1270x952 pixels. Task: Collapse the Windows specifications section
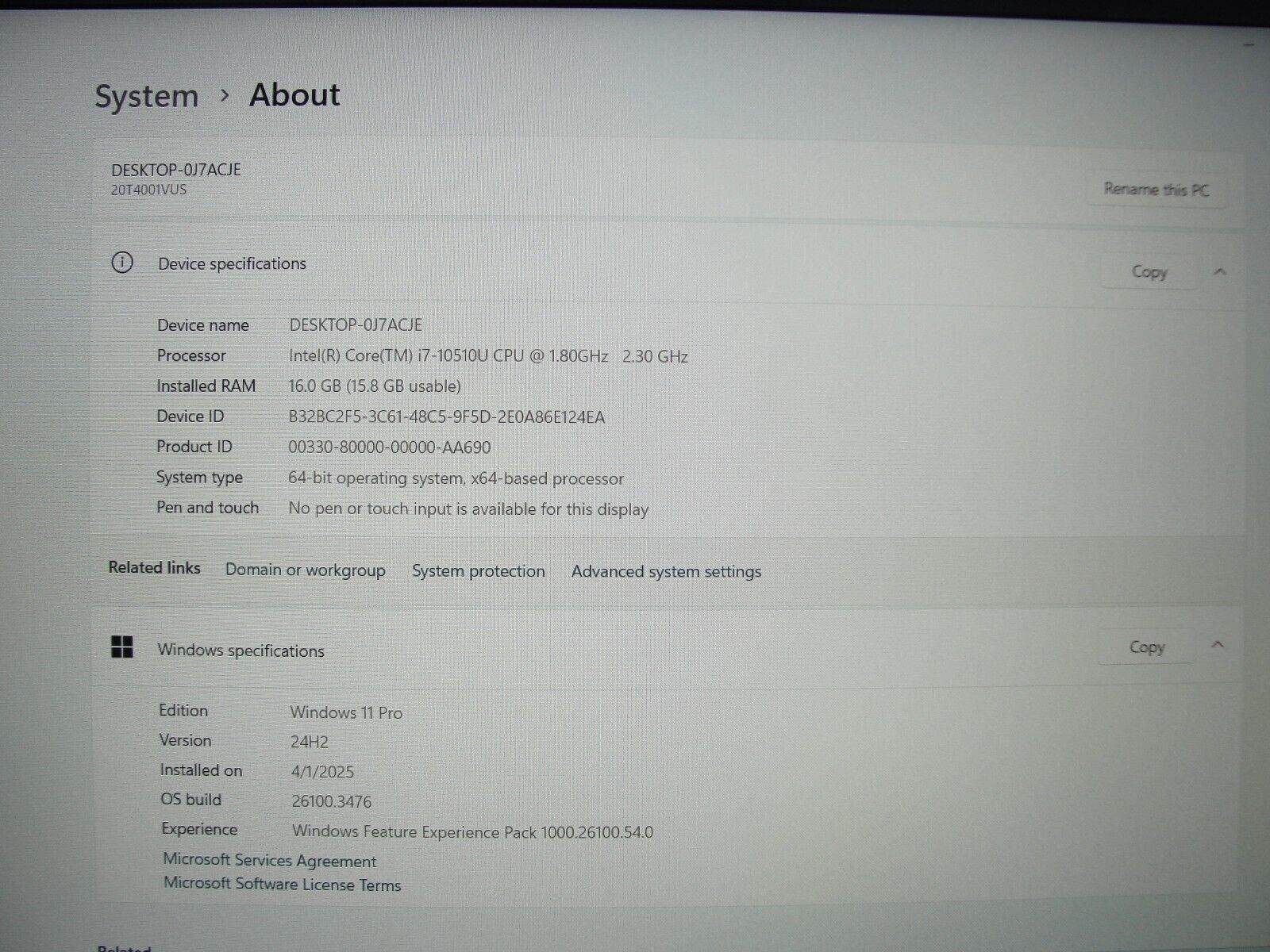pos(1218,646)
